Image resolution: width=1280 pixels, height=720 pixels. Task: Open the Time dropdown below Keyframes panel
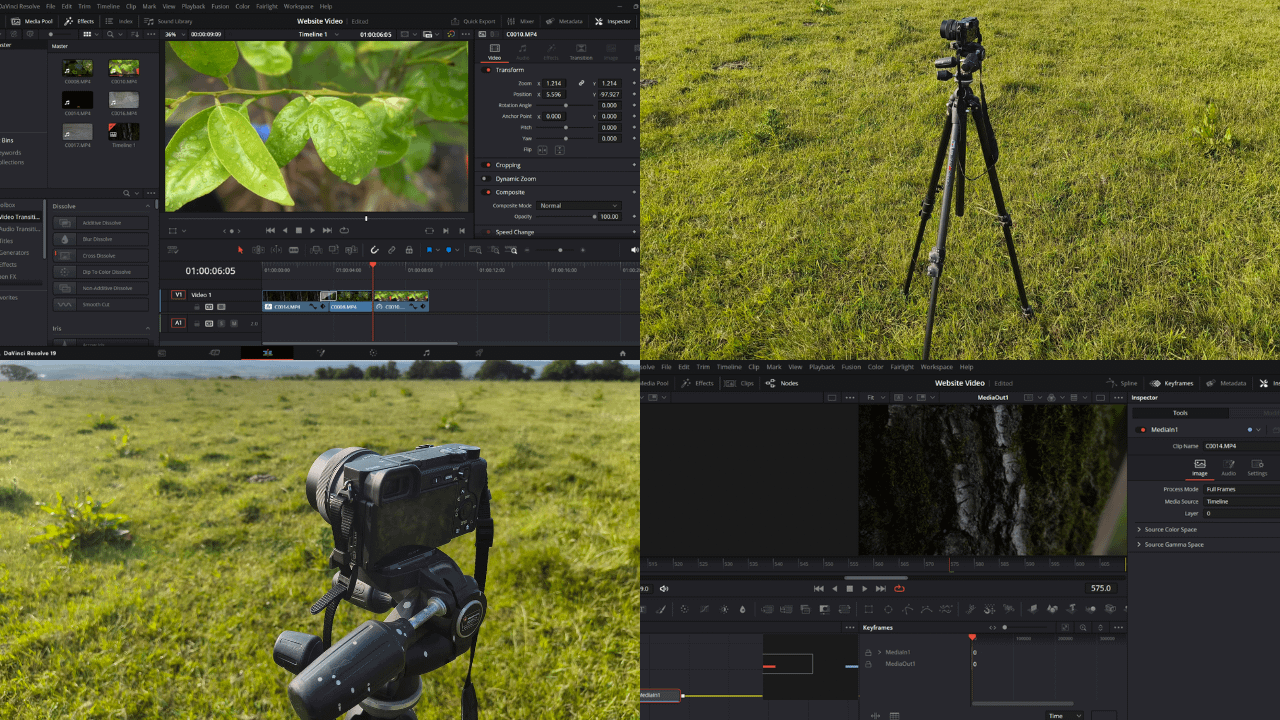point(1062,716)
